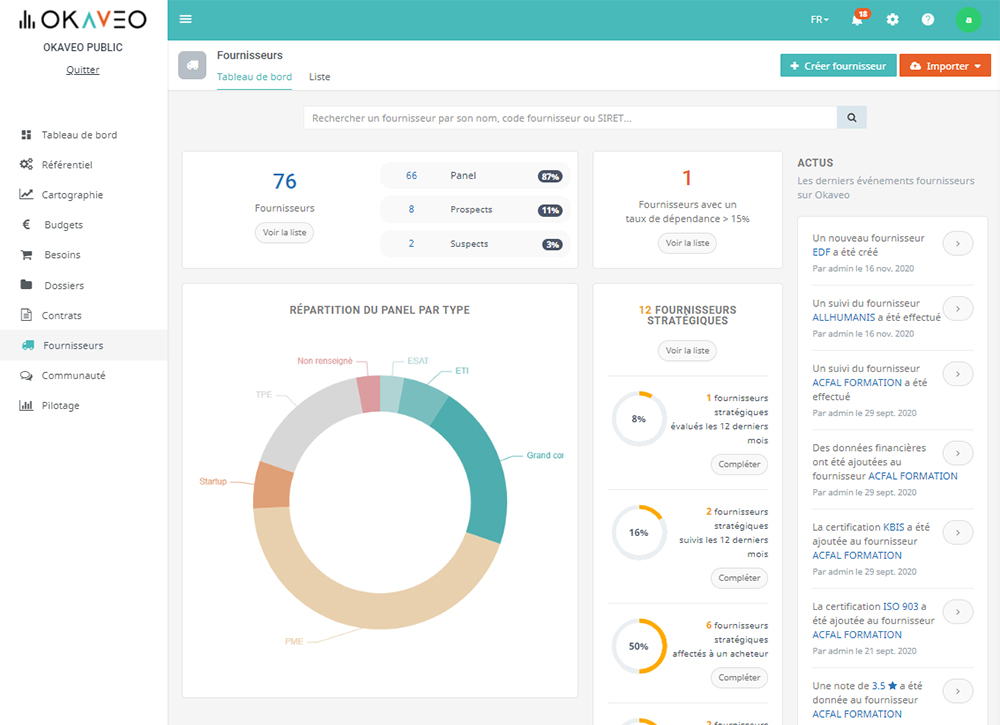Image resolution: width=1000 pixels, height=725 pixels.
Task: Click Compléter for suppliers followed
Action: point(739,578)
